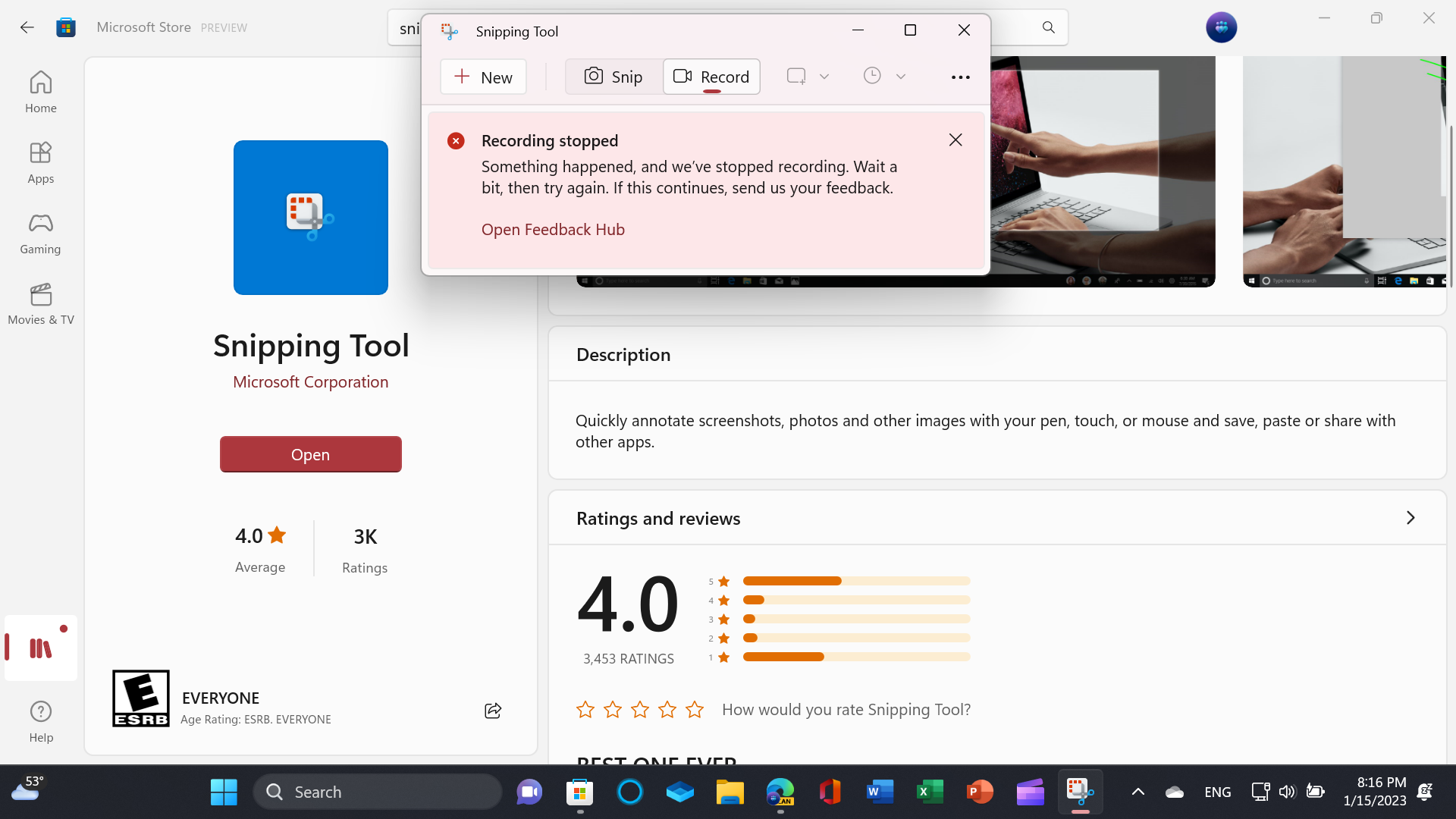Open the See more options in Snipping Tool
The height and width of the screenshot is (819, 1456).
click(x=960, y=76)
